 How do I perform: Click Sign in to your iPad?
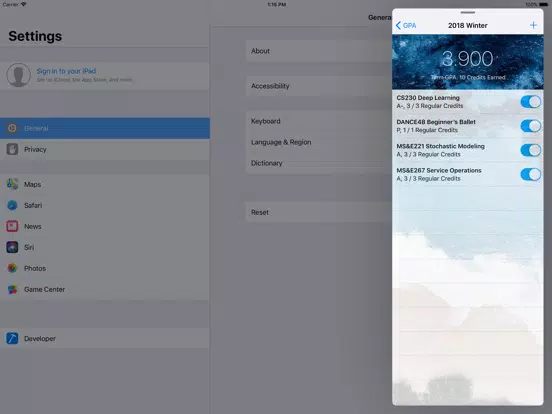66,71
